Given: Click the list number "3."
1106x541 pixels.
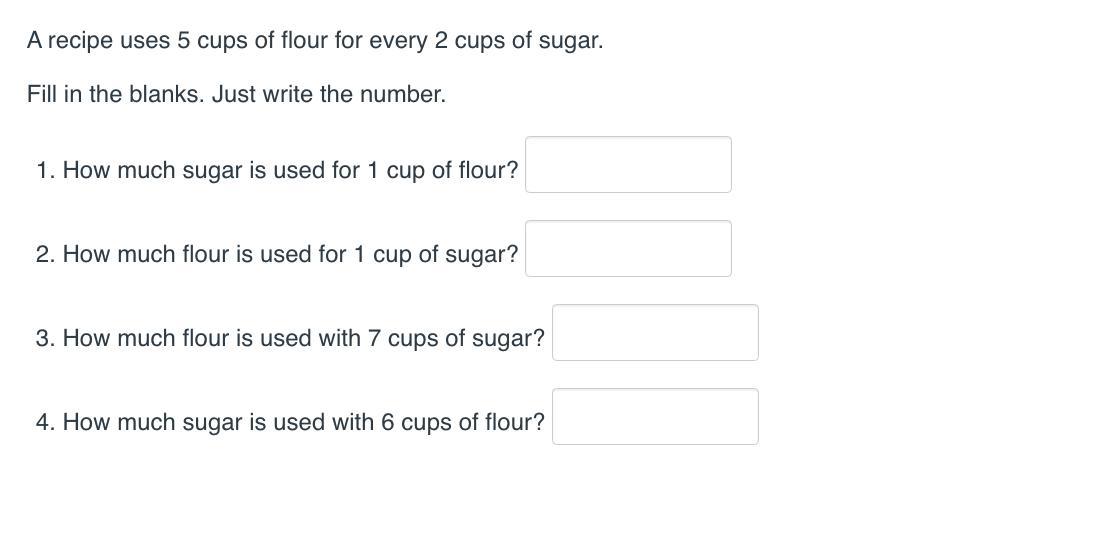Looking at the screenshot, I should pos(45,339).
